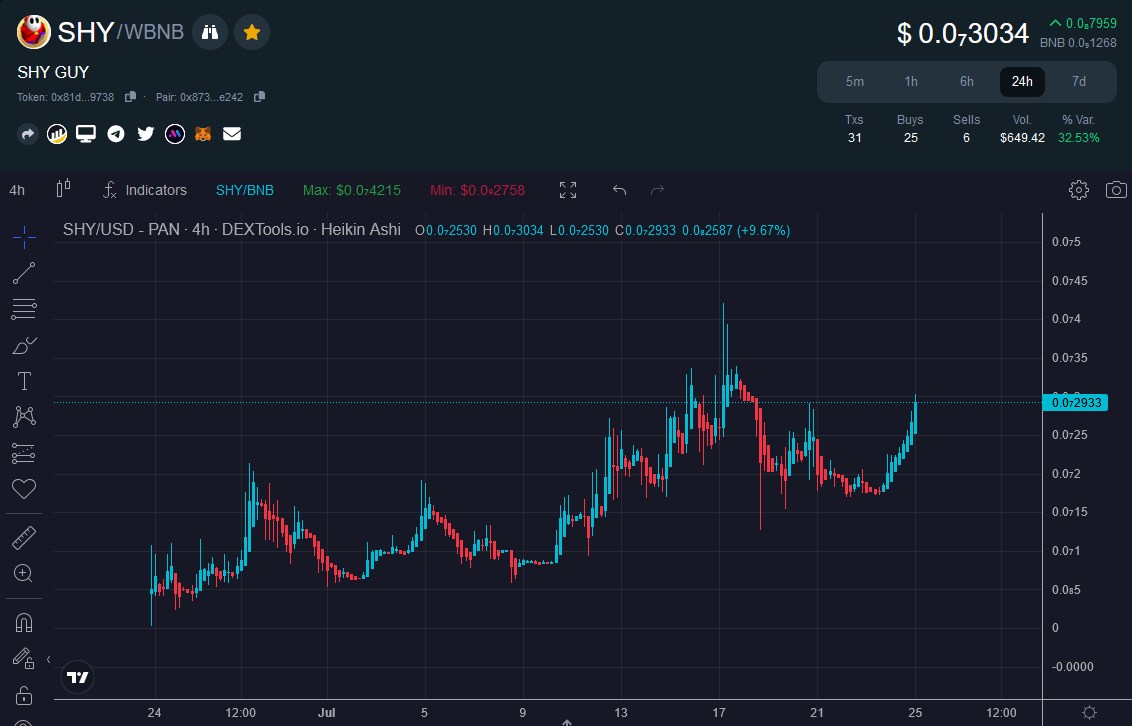Switch chart to SHY/BNB pricing
The width and height of the screenshot is (1132, 726).
(x=245, y=190)
